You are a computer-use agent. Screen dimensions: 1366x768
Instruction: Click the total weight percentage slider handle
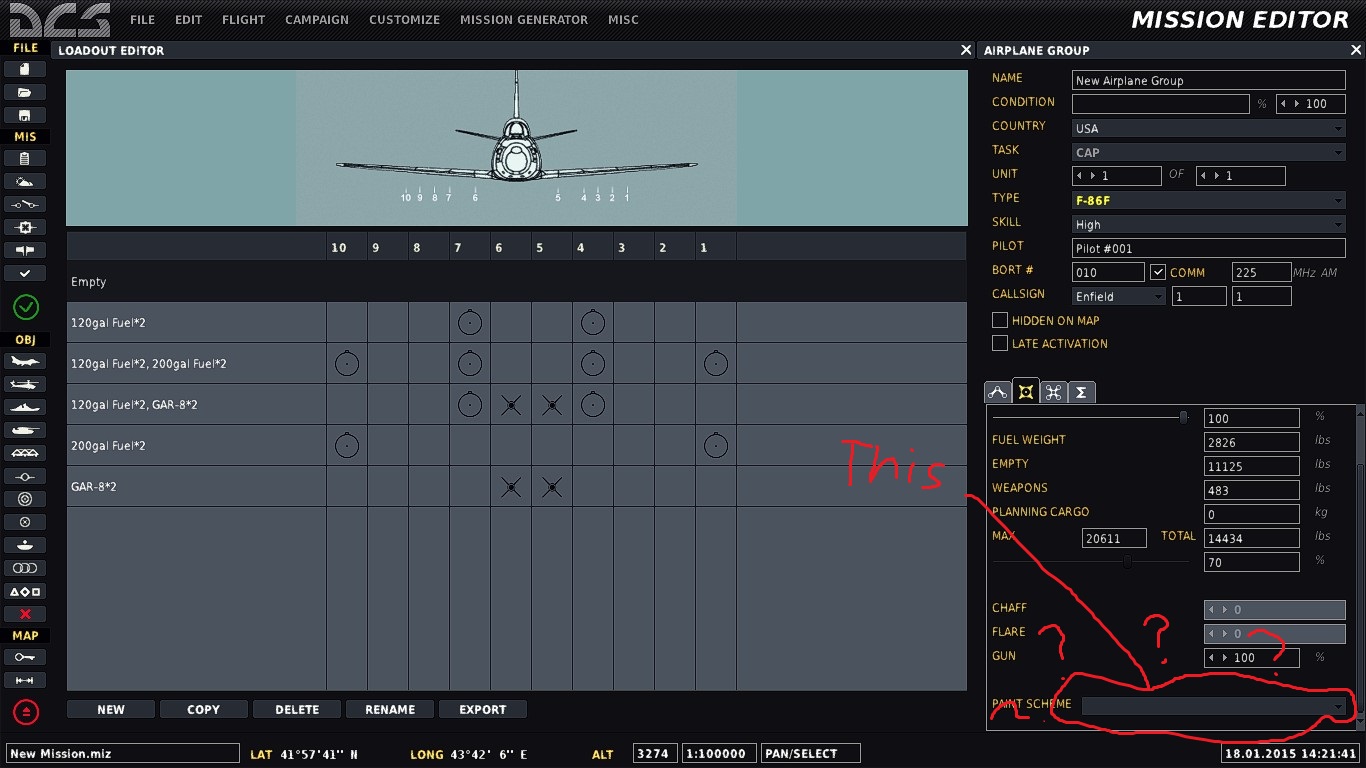click(x=1127, y=562)
